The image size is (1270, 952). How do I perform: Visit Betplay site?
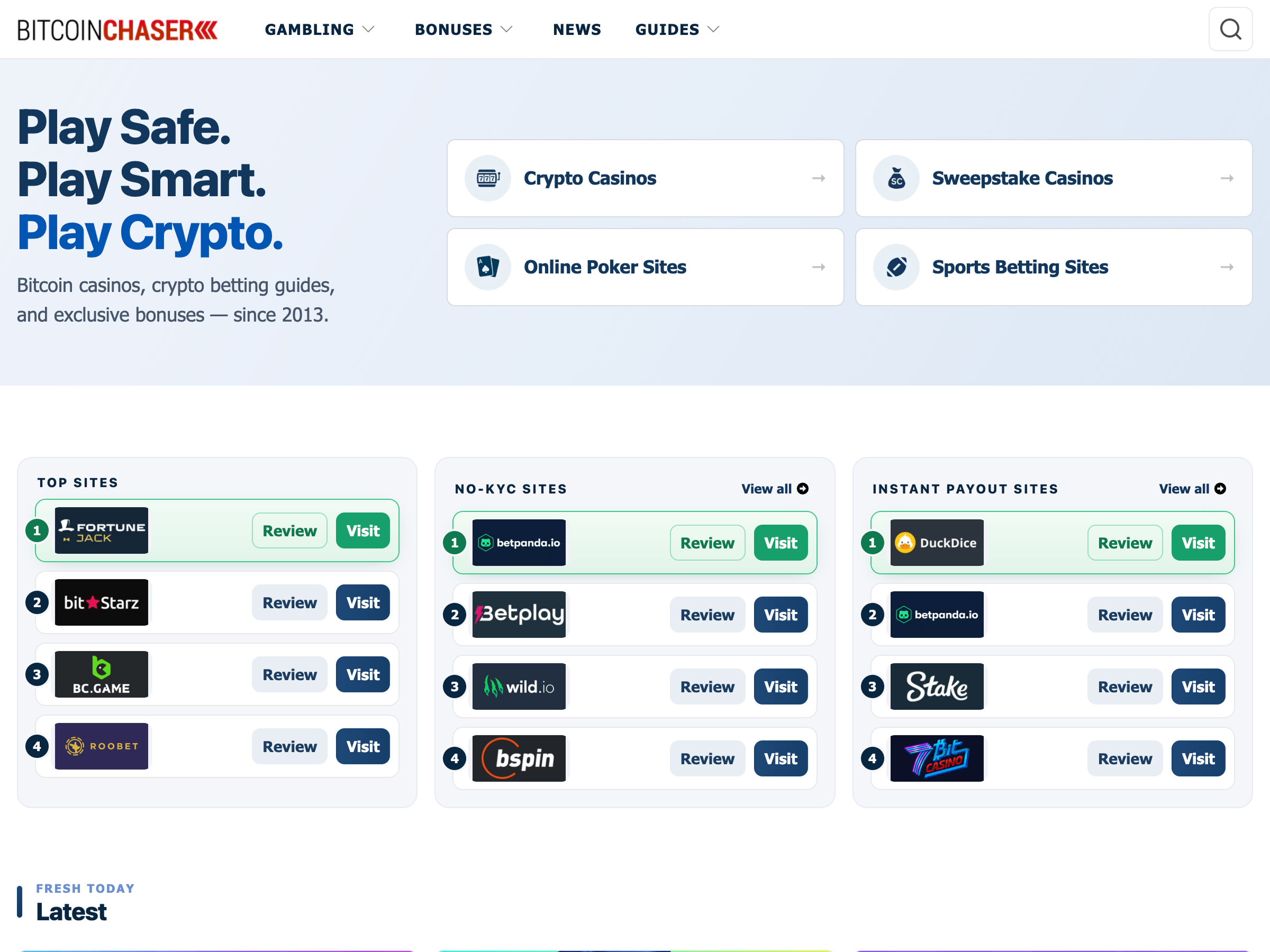coord(781,615)
